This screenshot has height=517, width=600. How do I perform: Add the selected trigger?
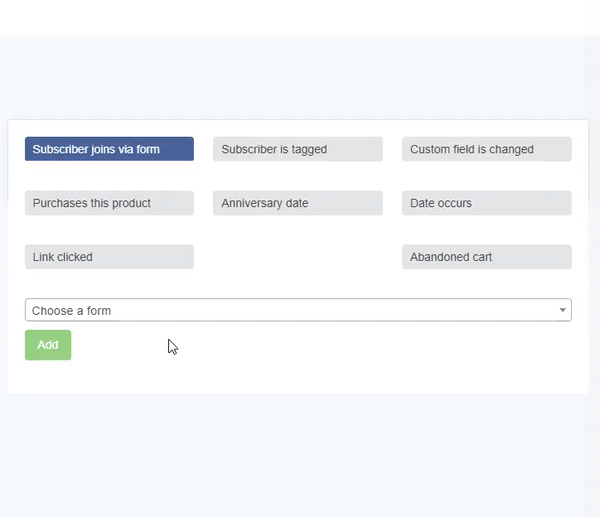point(48,345)
